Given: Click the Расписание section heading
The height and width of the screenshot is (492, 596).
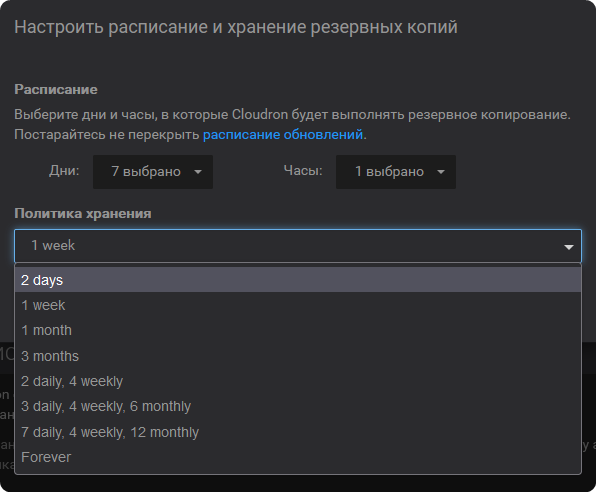Looking at the screenshot, I should (x=56, y=89).
